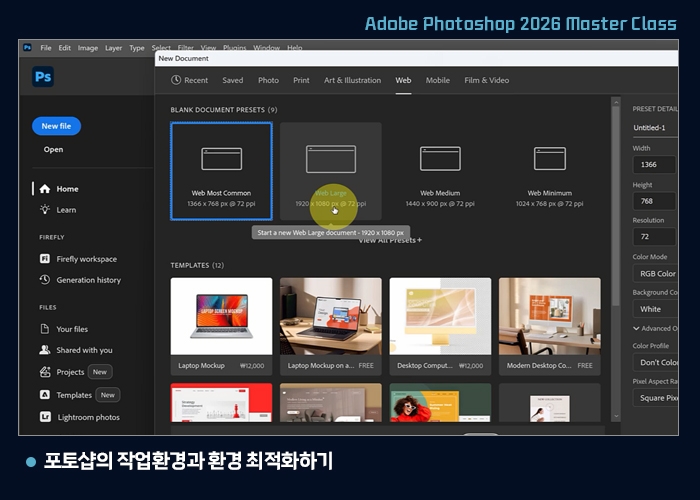Open the Type menu
The image size is (700, 500).
pos(137,48)
